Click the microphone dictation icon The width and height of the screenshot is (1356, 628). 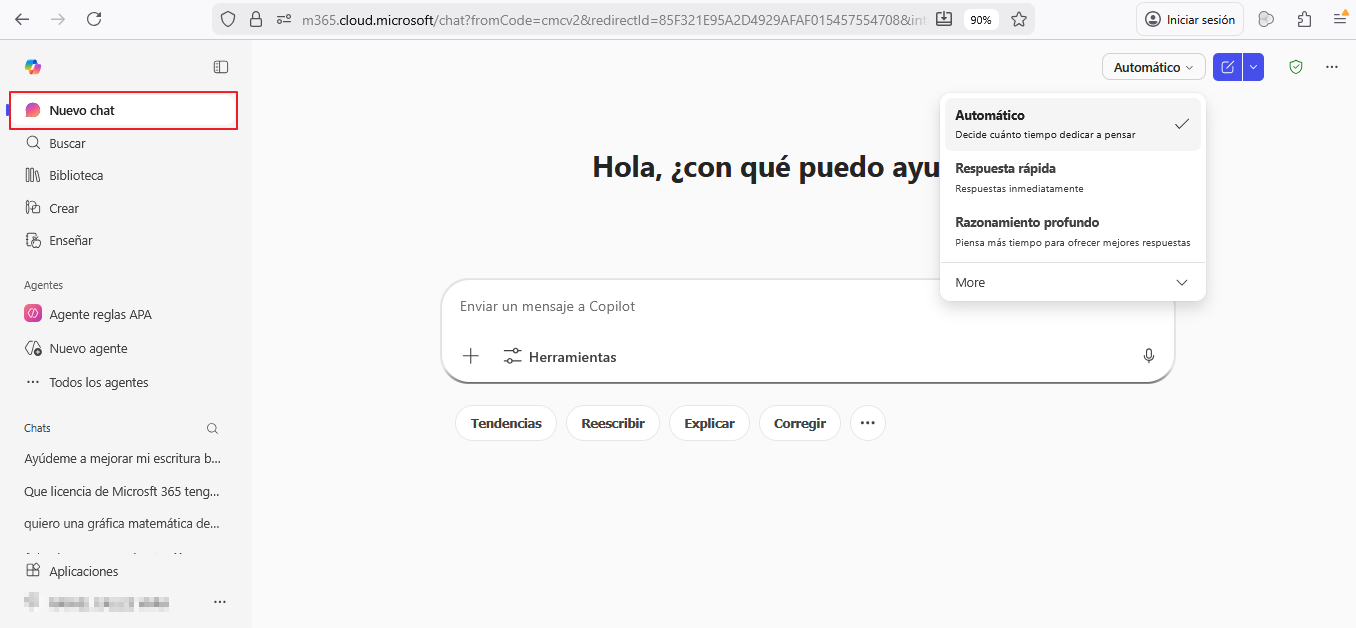1149,356
